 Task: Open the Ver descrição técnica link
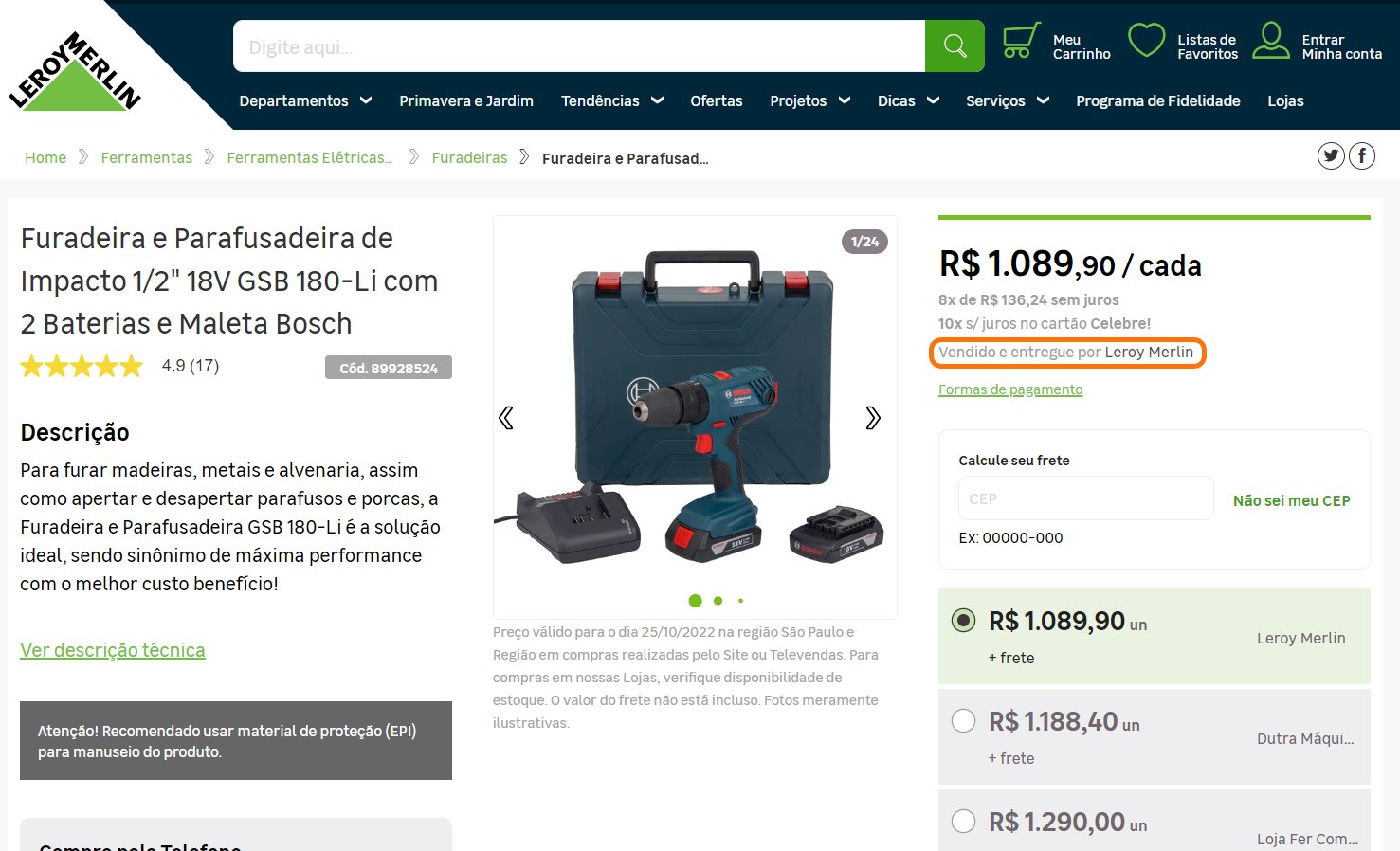tap(113, 650)
